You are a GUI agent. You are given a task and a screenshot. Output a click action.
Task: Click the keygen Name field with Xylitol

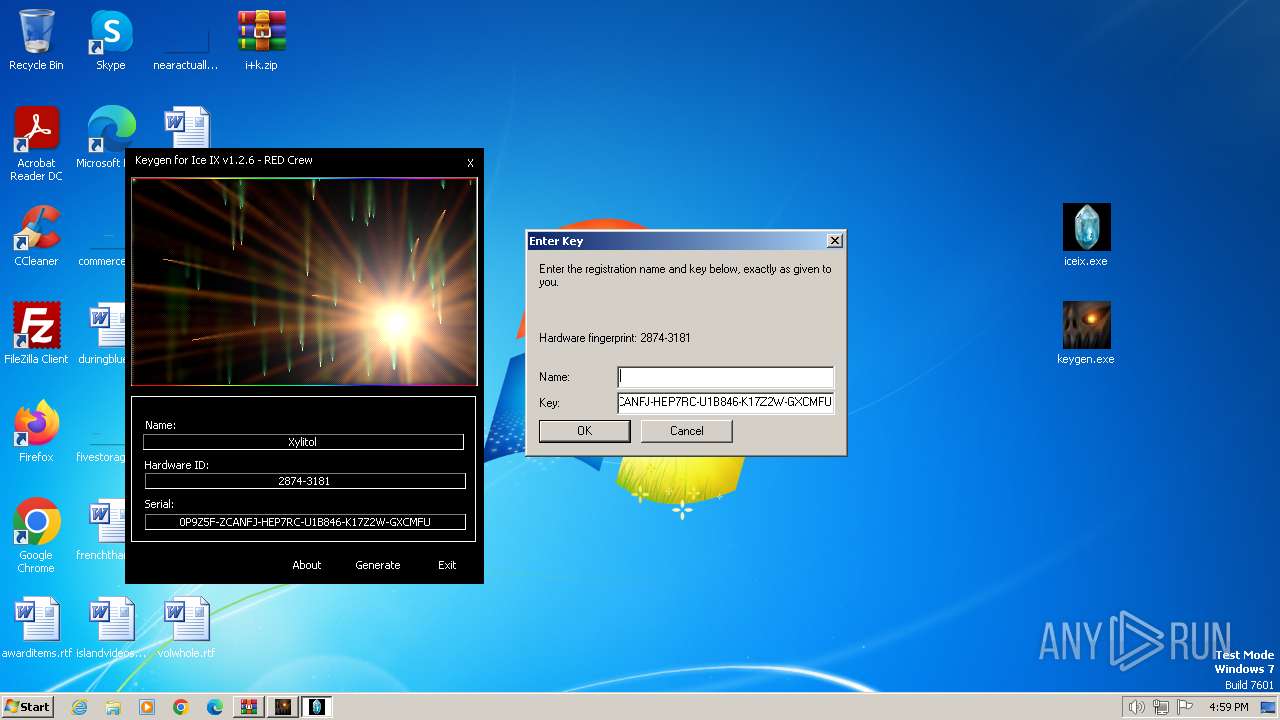304,442
